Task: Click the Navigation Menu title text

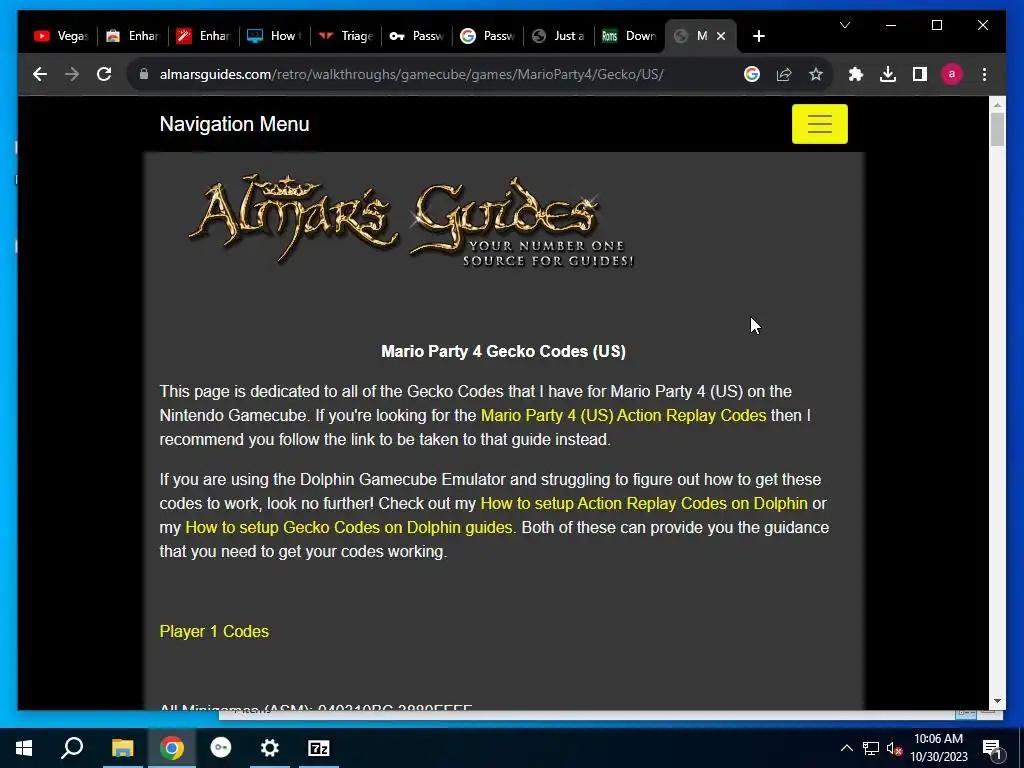Action: click(x=234, y=124)
